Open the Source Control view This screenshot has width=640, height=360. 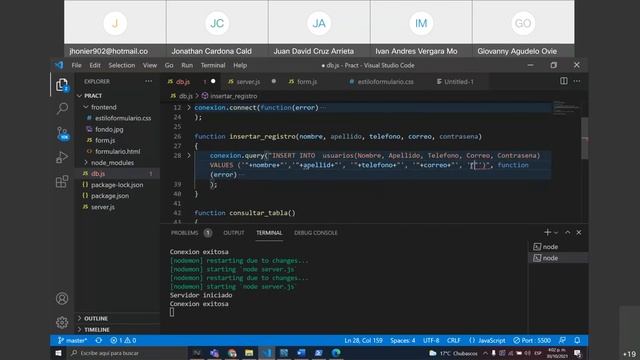[62, 133]
